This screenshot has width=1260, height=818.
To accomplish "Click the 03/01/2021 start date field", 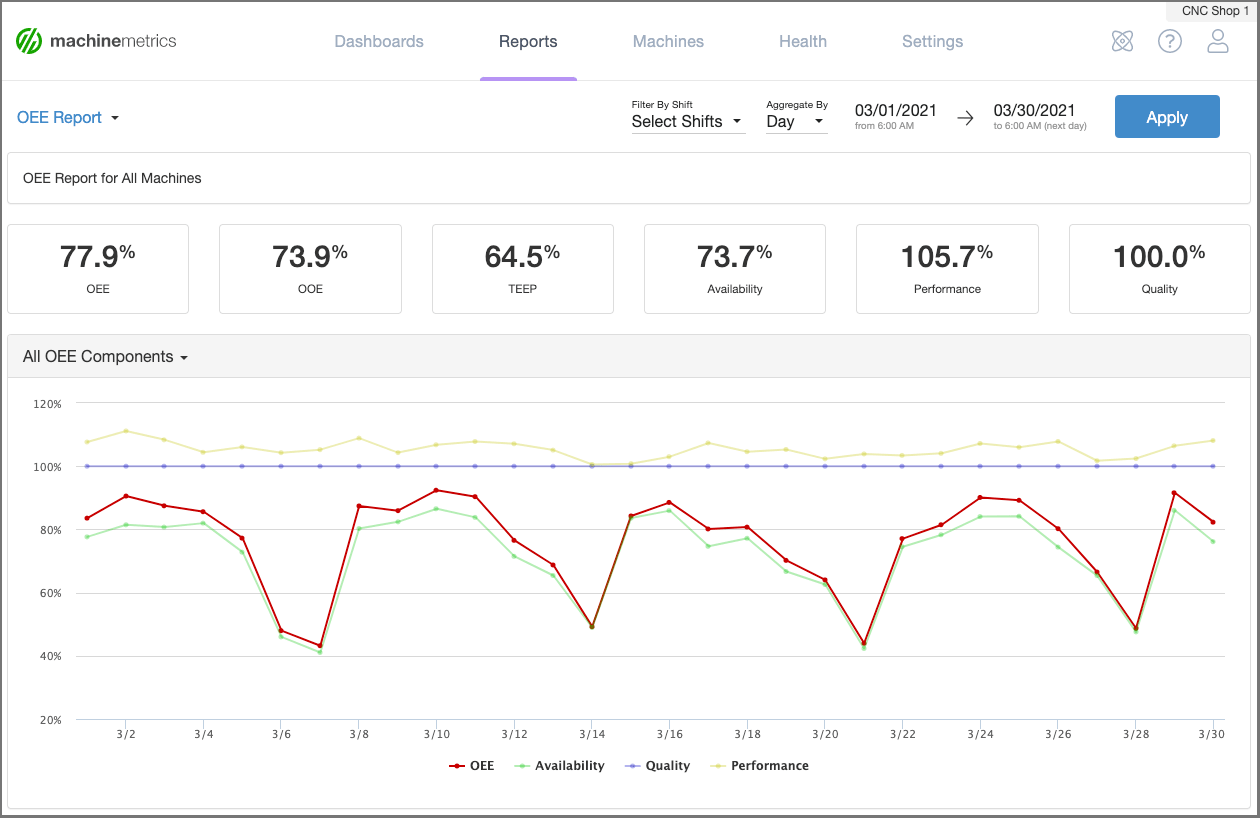I will (897, 110).
